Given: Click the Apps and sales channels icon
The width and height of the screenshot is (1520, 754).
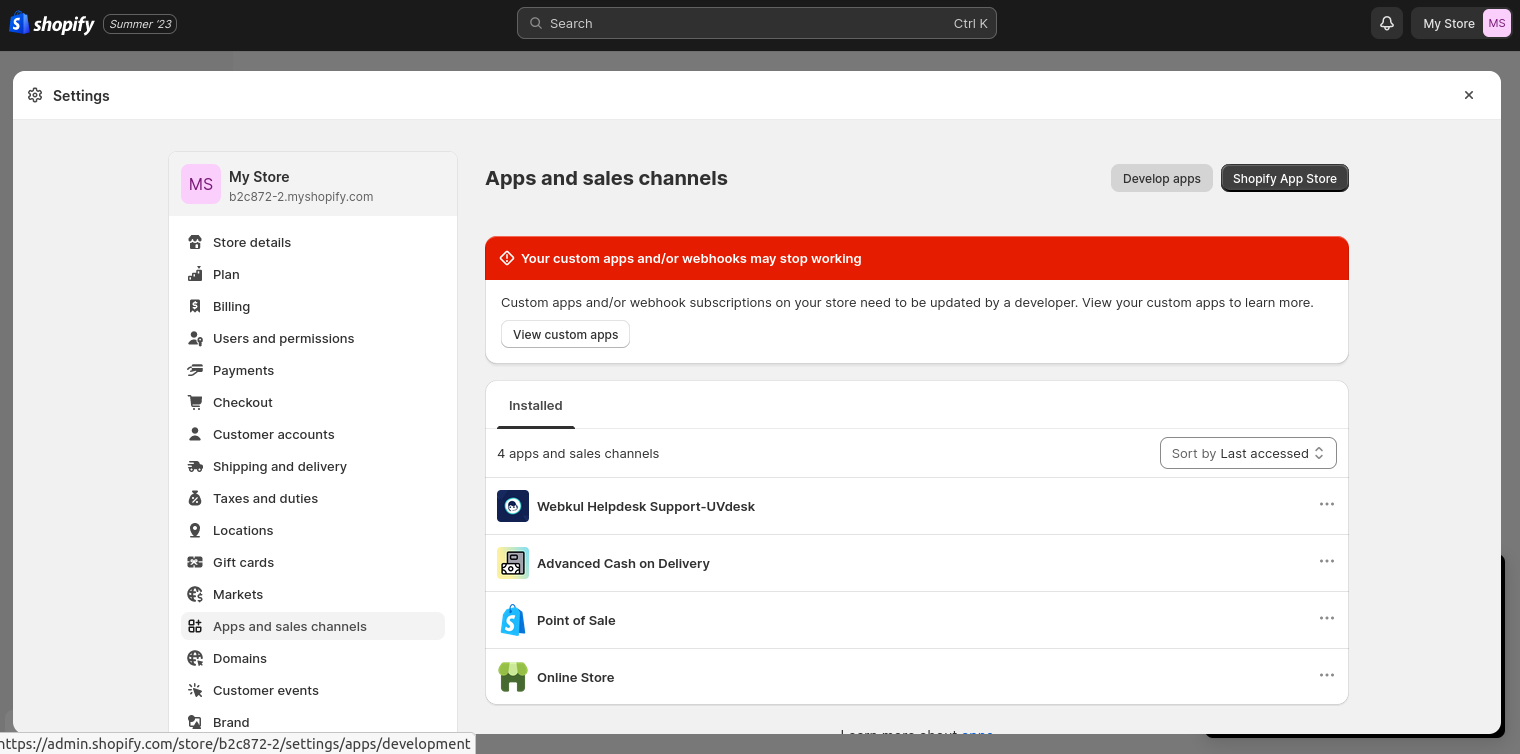Looking at the screenshot, I should [195, 626].
